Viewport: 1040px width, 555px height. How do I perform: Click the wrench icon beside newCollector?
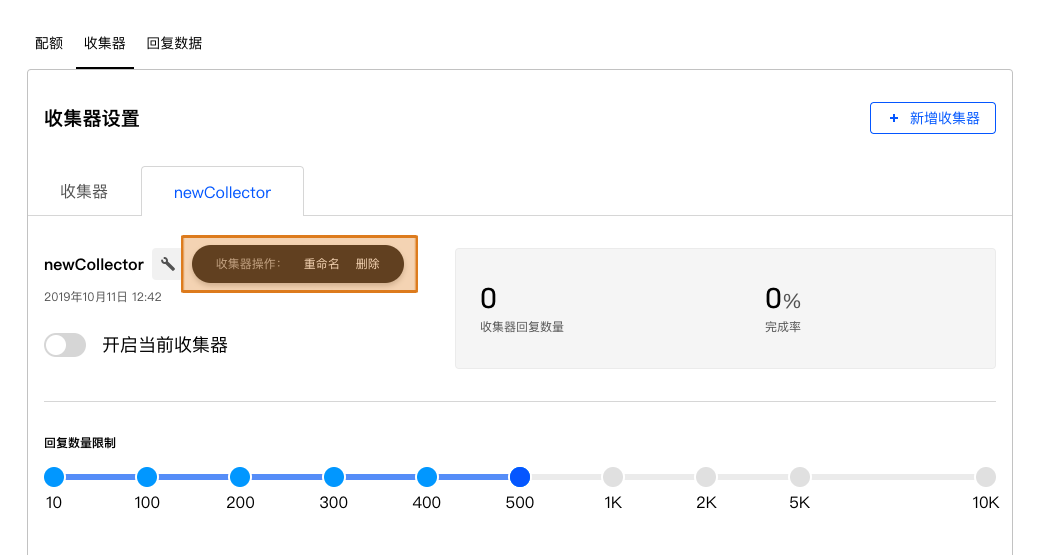click(x=167, y=264)
